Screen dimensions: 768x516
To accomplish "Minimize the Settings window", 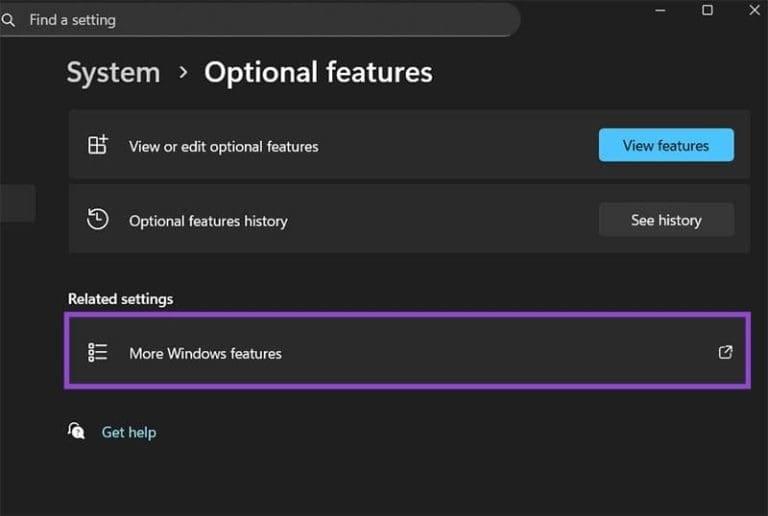I will coord(661,10).
